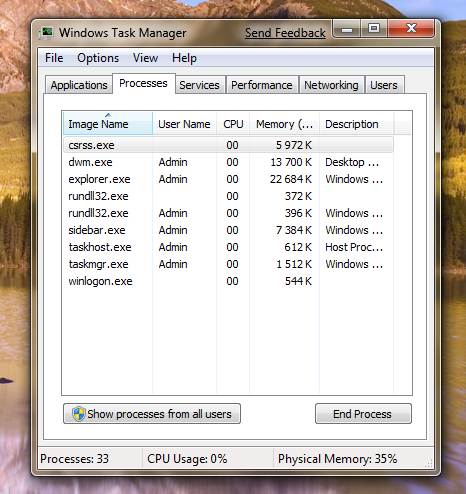
Task: Switch to the Networking tab
Action: click(x=331, y=85)
